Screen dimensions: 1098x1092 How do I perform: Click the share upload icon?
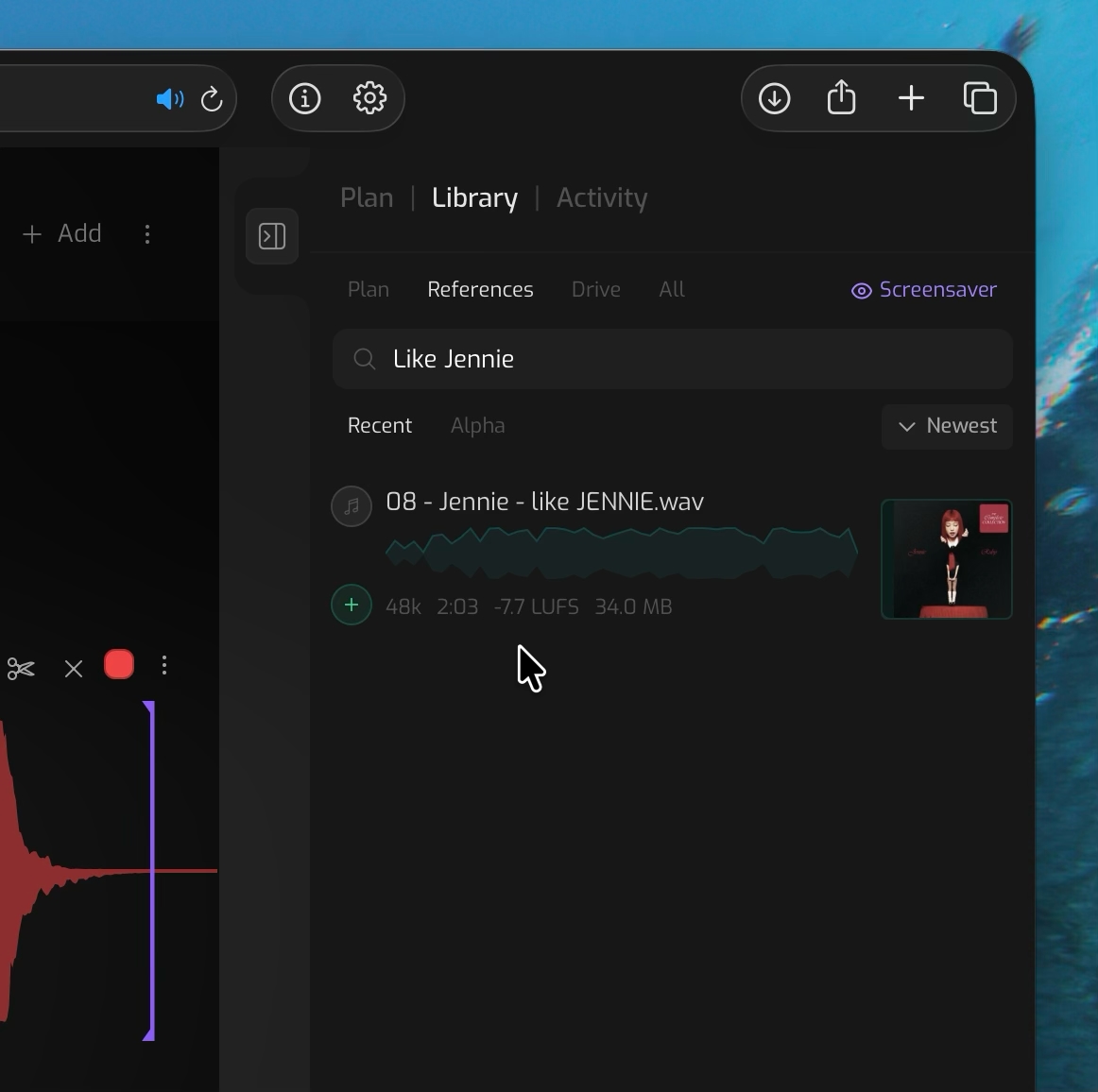click(841, 96)
